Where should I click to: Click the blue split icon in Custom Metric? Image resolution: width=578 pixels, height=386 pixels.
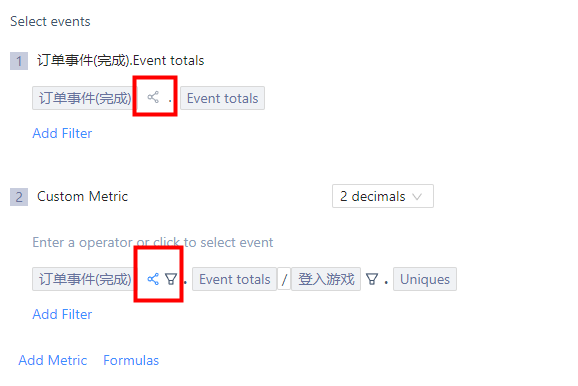(x=153, y=279)
